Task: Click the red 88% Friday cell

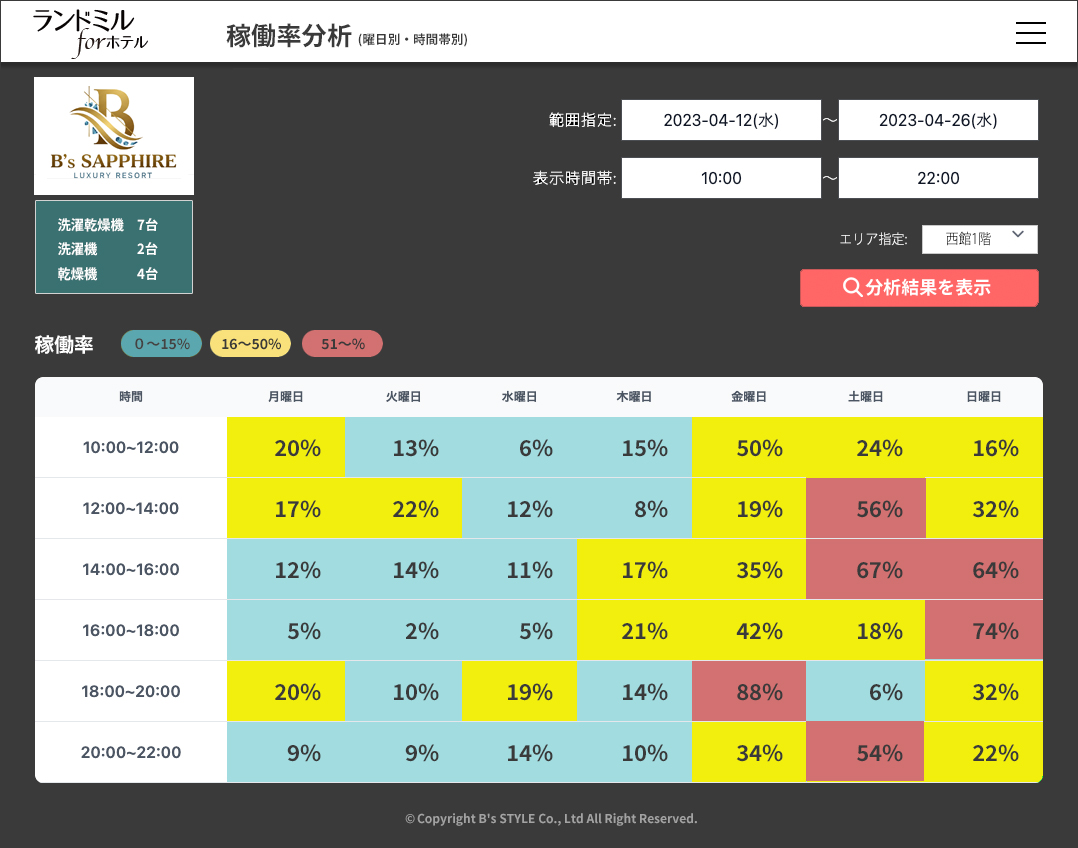Action: tap(749, 691)
